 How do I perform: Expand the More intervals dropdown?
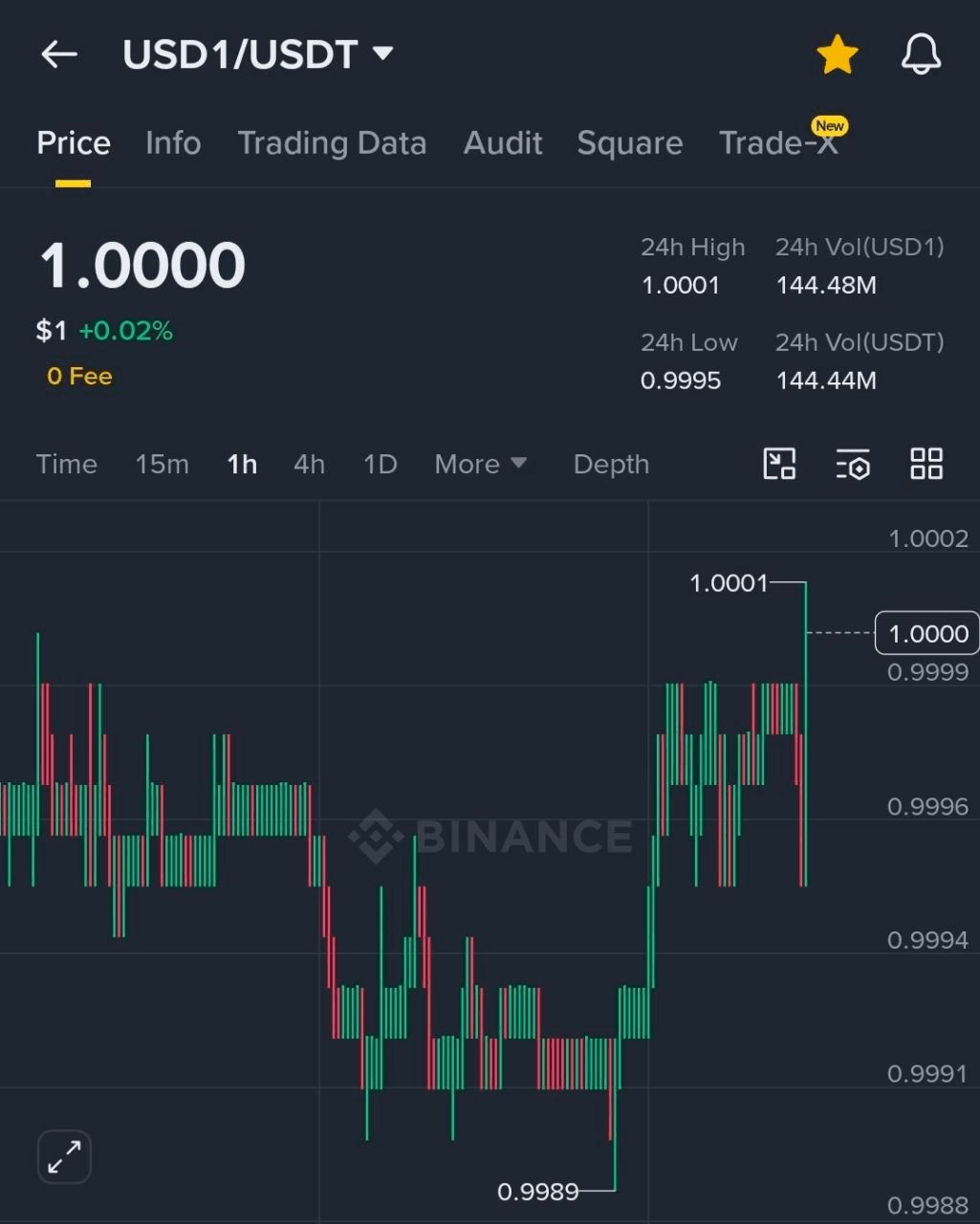pyautogui.click(x=481, y=465)
